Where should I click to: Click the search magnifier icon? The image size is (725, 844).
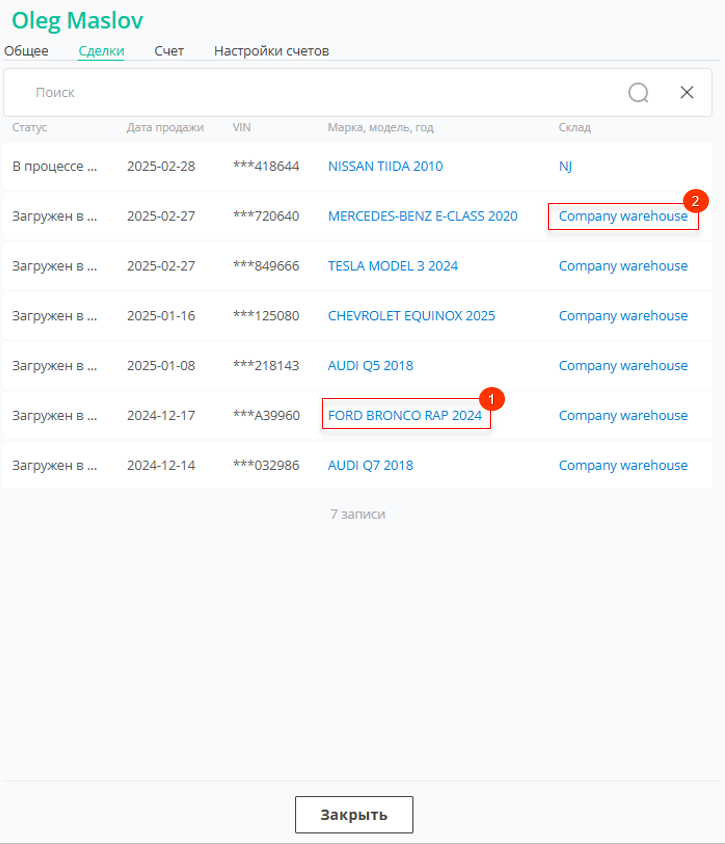[x=638, y=93]
